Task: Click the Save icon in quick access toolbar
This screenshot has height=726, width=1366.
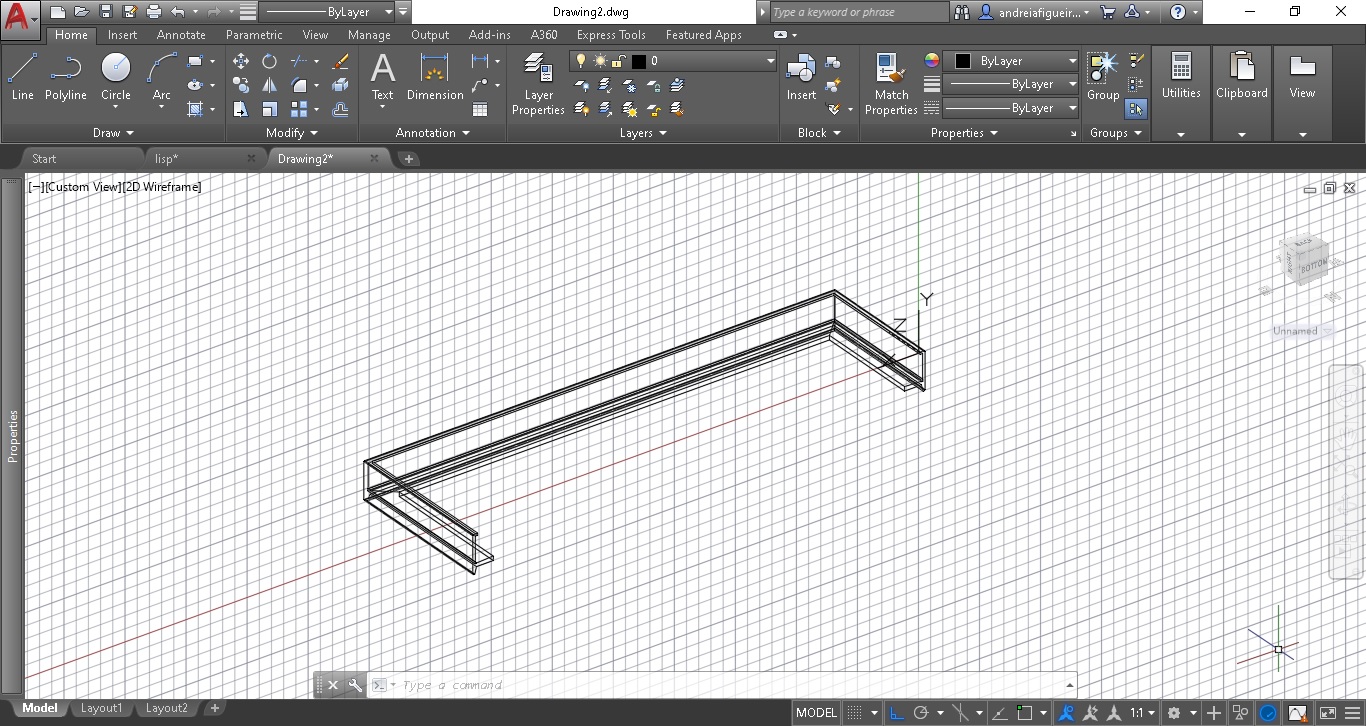Action: 106,12
